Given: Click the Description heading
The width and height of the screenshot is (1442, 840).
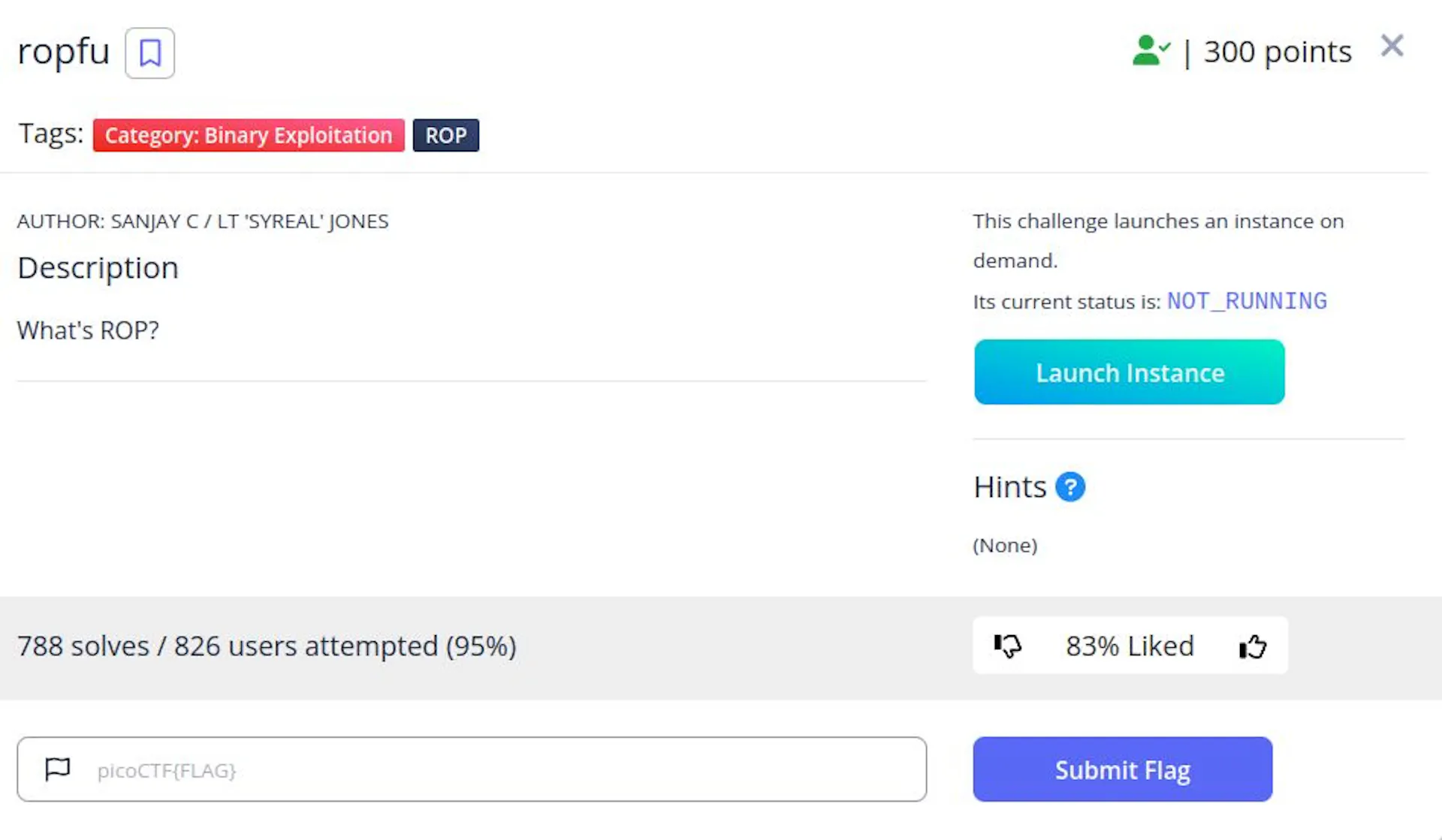Looking at the screenshot, I should pyautogui.click(x=98, y=268).
